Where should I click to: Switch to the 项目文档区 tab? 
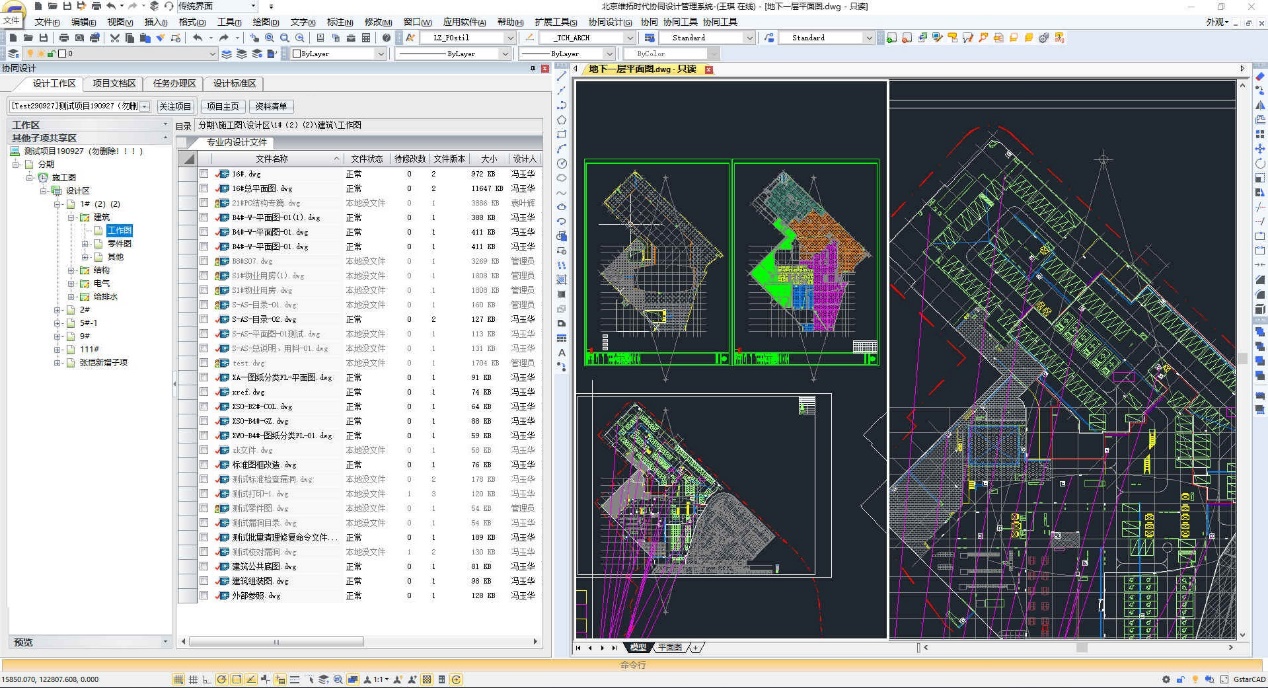(114, 84)
